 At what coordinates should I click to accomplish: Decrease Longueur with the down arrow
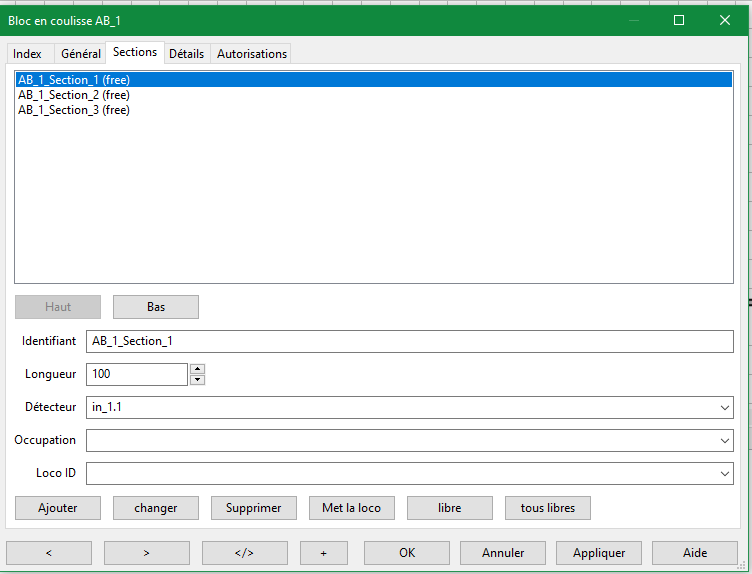point(197,380)
